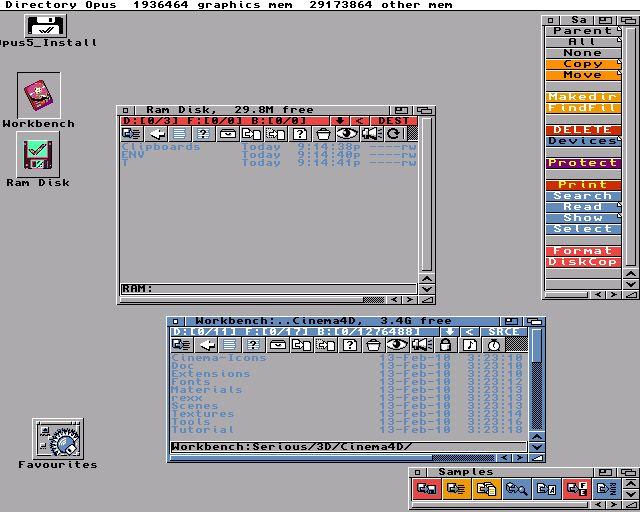Click the speaker Play icon in Ram Disk lister
640x512 pixels.
pyautogui.click(x=371, y=134)
